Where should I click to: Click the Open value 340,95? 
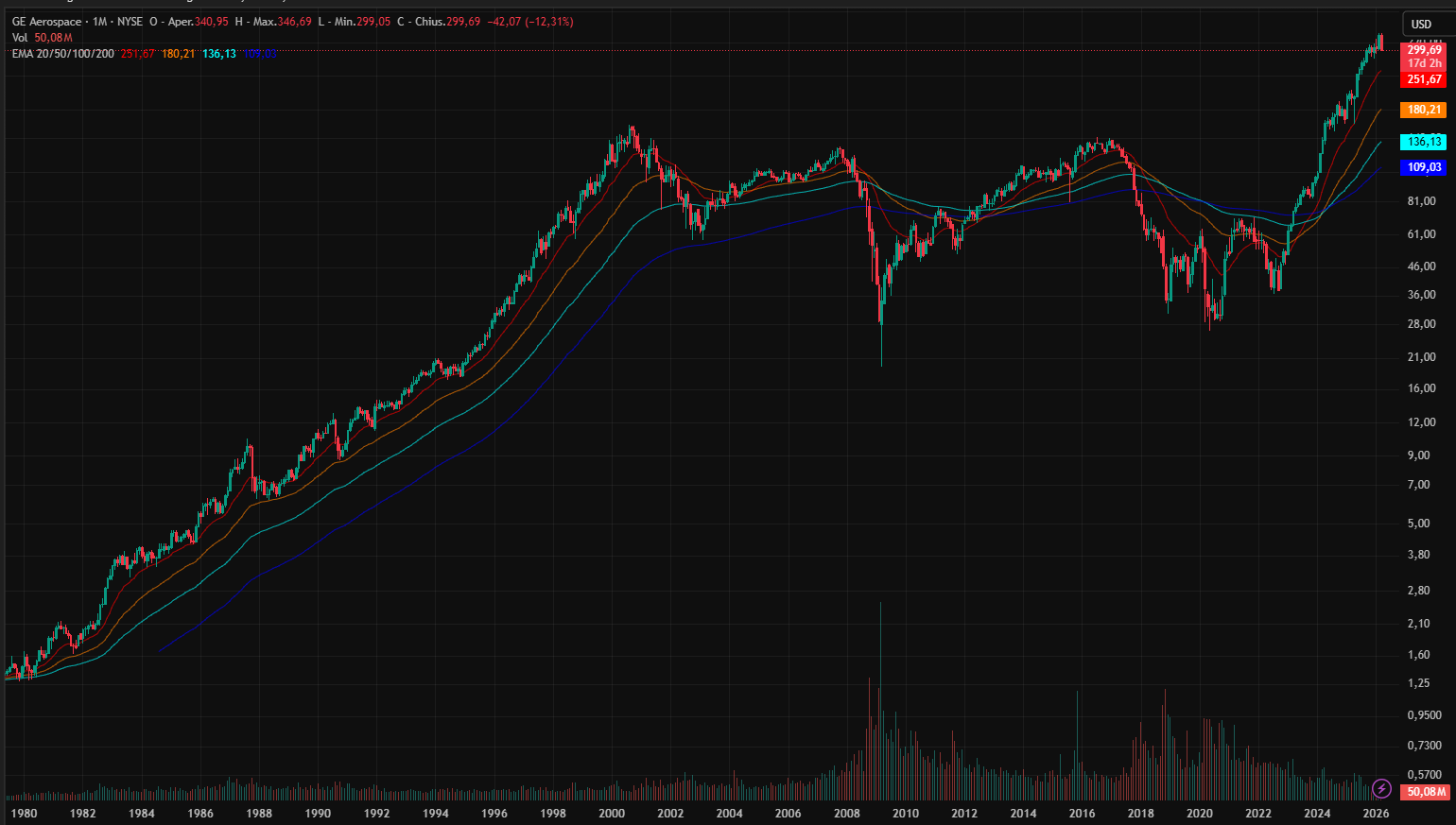(x=212, y=22)
